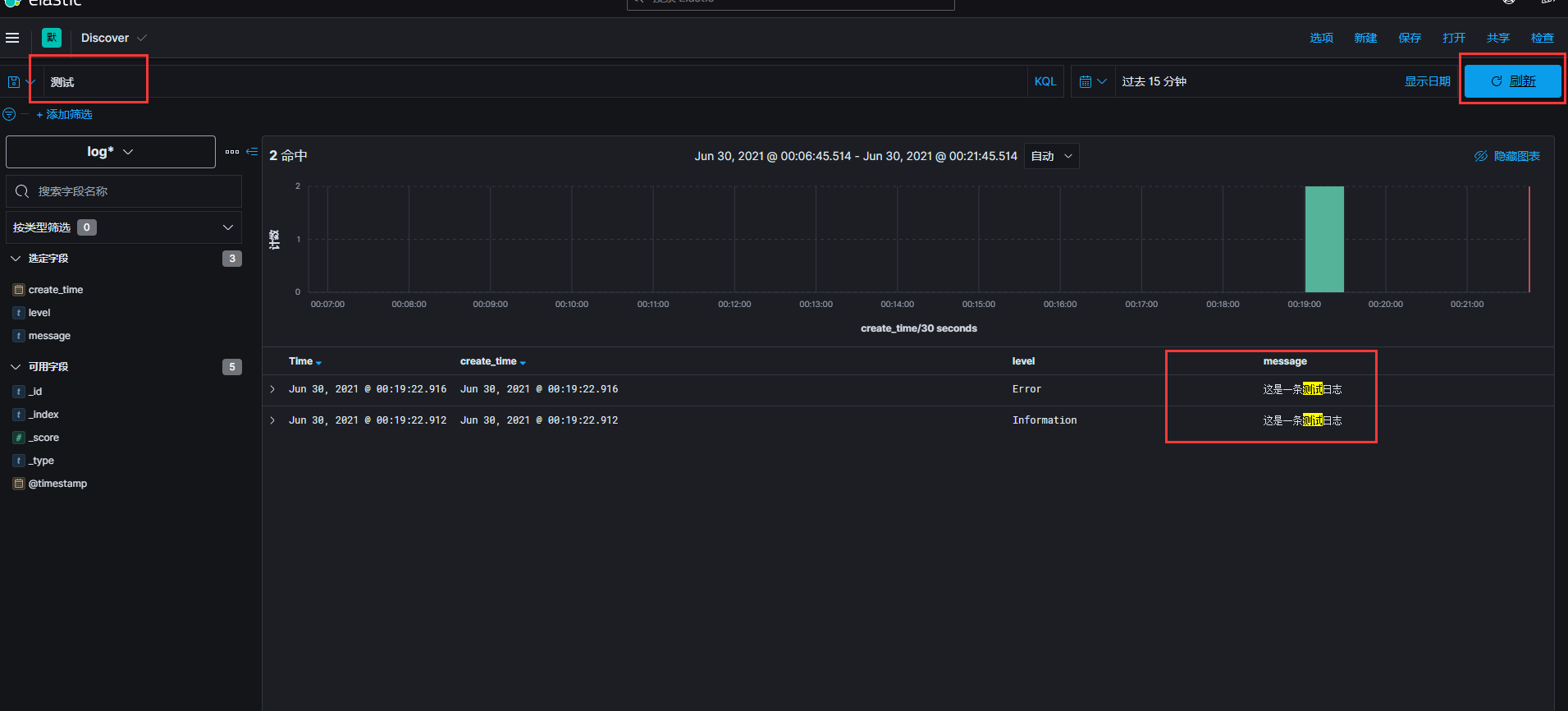Click the Error level cell
This screenshot has width=1568, height=711.
click(1026, 389)
